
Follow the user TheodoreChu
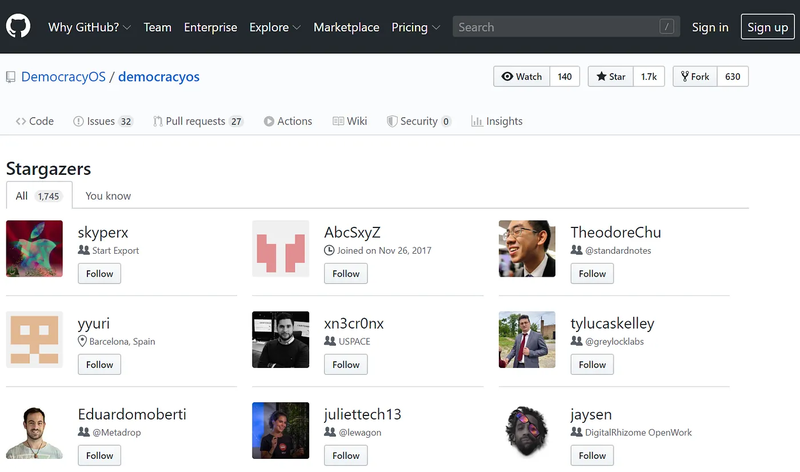tap(592, 274)
